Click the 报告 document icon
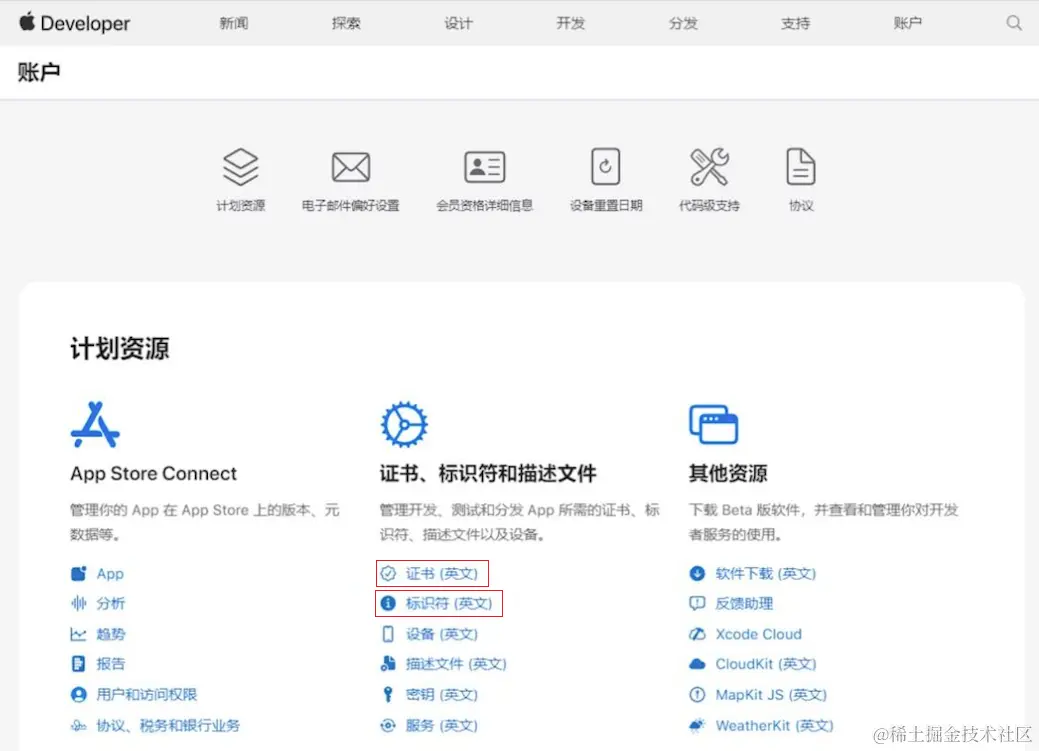 [78, 664]
